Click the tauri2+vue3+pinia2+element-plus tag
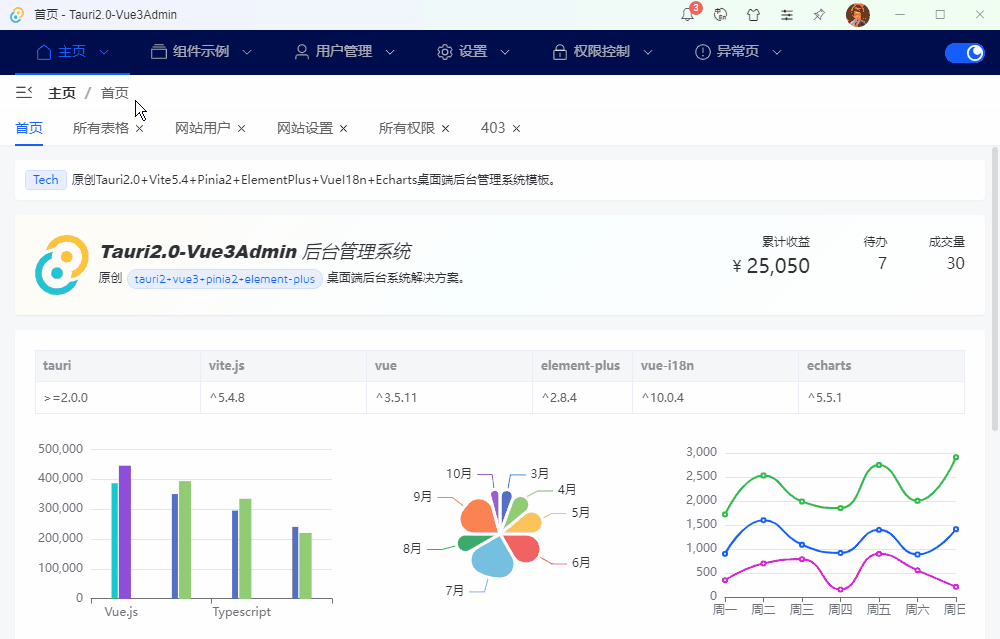Viewport: 1000px width, 639px height. [x=224, y=279]
